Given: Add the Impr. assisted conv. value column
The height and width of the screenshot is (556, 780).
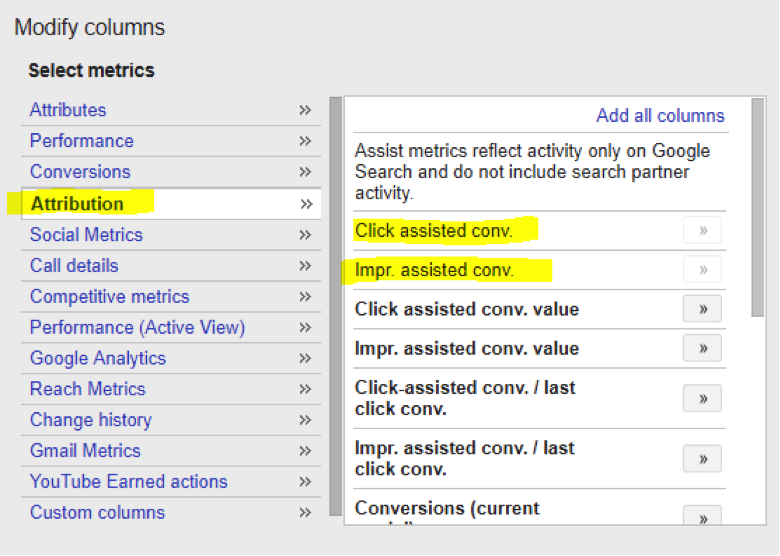Looking at the screenshot, I should [702, 348].
